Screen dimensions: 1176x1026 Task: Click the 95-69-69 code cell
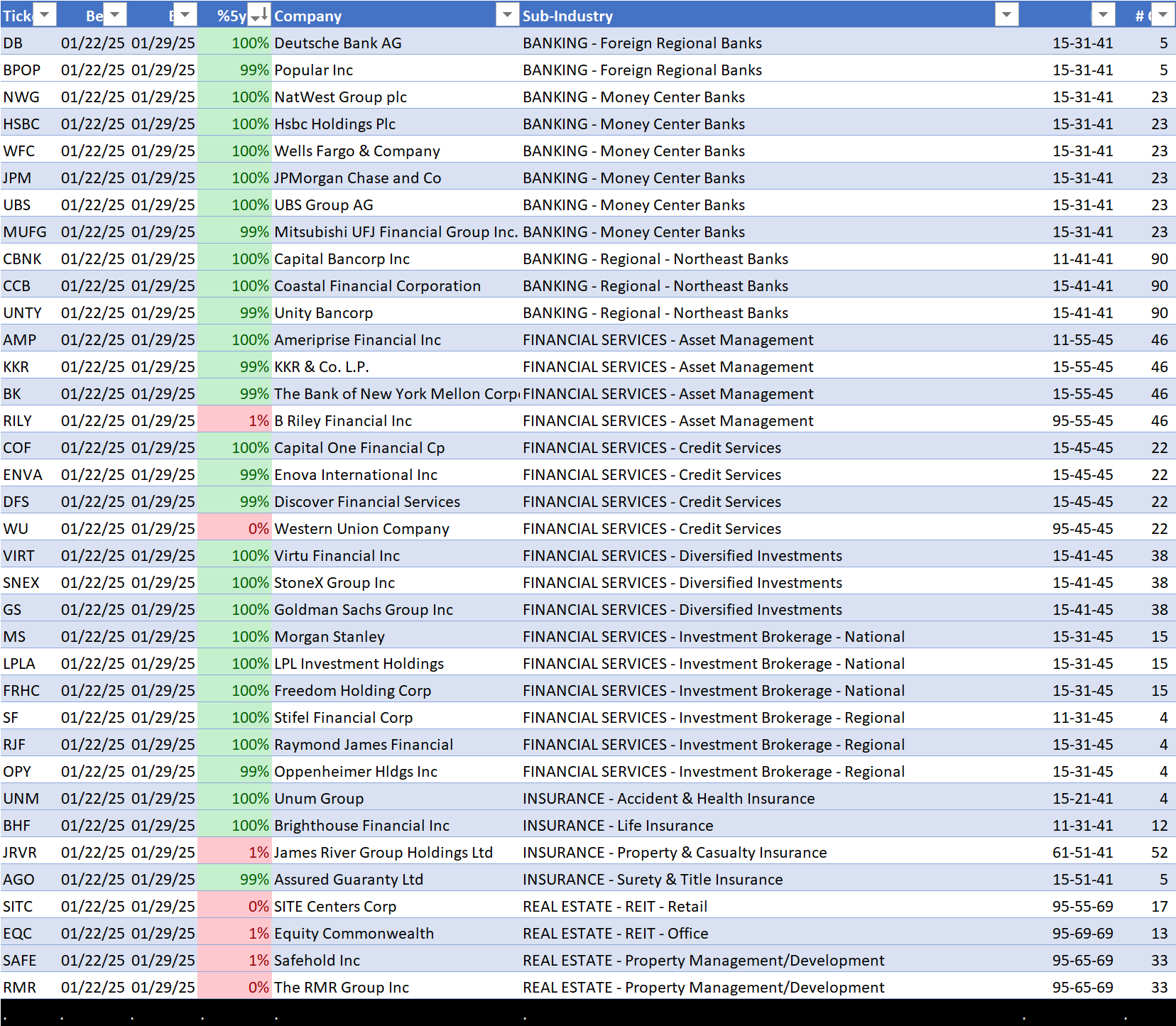pyautogui.click(x=1082, y=934)
